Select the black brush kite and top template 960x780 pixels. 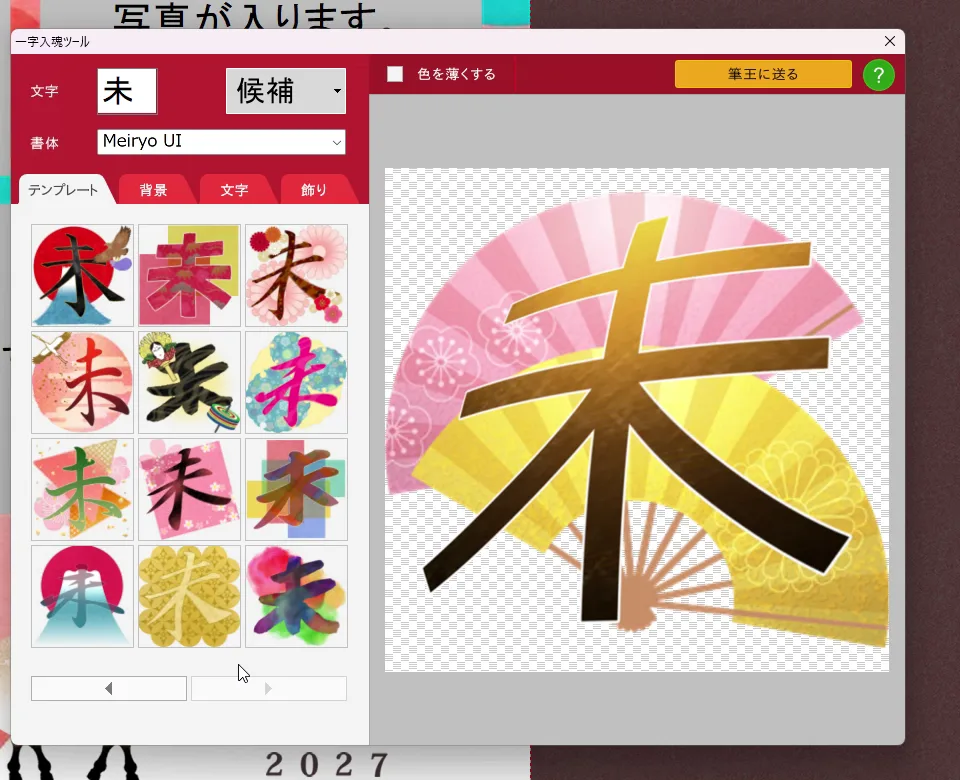[189, 382]
